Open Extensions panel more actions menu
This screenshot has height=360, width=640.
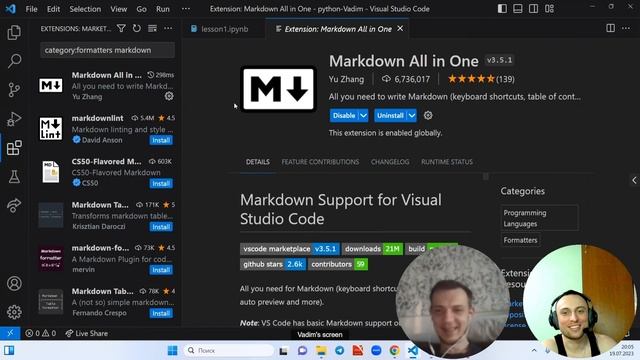[x=168, y=28]
